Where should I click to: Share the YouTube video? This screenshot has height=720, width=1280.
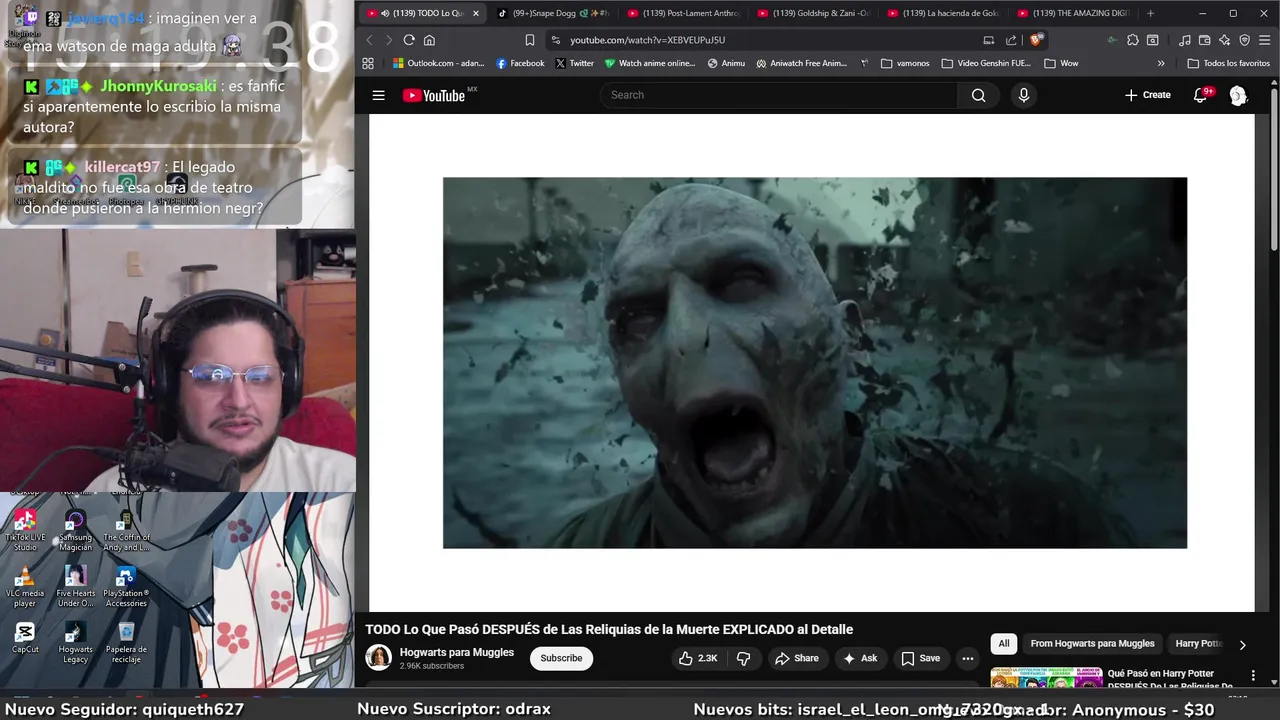pyautogui.click(x=796, y=658)
